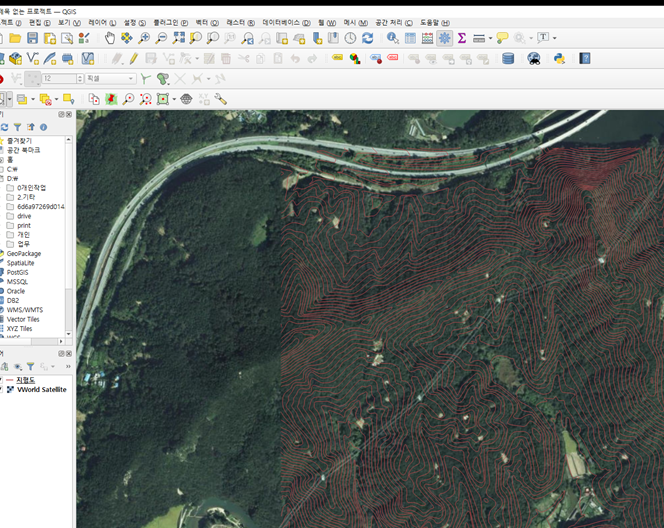This screenshot has height=528, width=664.
Task: Open the Select by Value dropdown arrow
Action: point(33,100)
